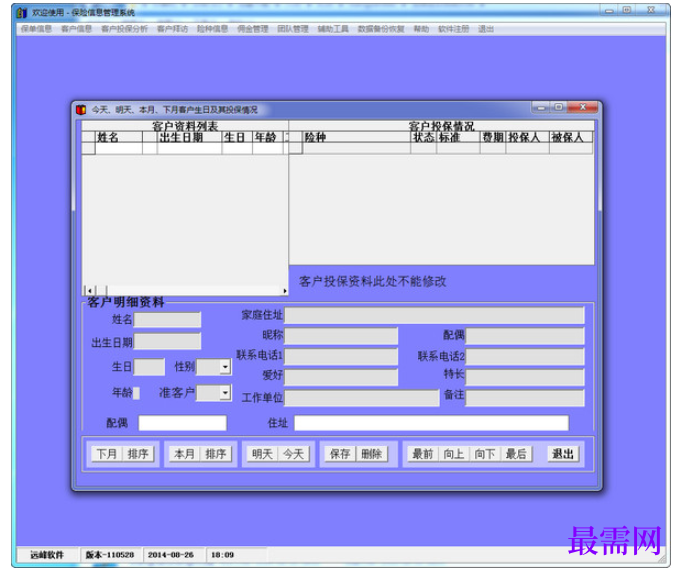Click 标准 column header in insurance table
The width and height of the screenshot is (680, 572).
[458, 137]
